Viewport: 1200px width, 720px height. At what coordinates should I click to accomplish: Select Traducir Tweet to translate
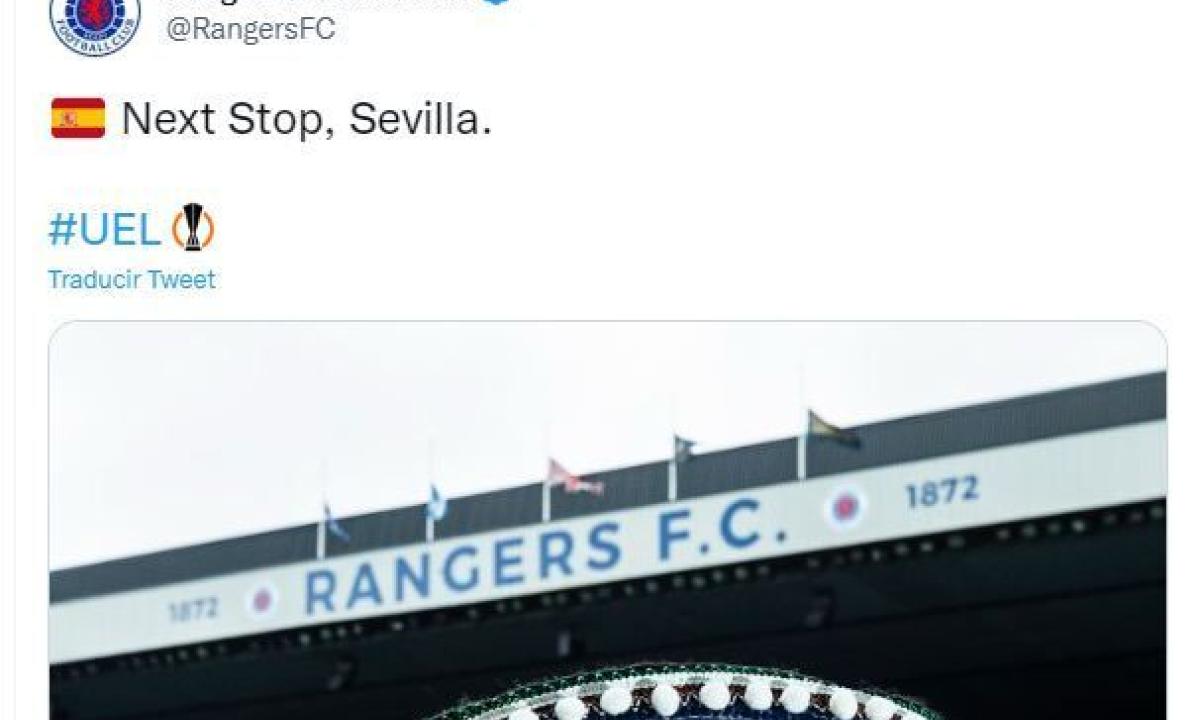click(x=132, y=280)
